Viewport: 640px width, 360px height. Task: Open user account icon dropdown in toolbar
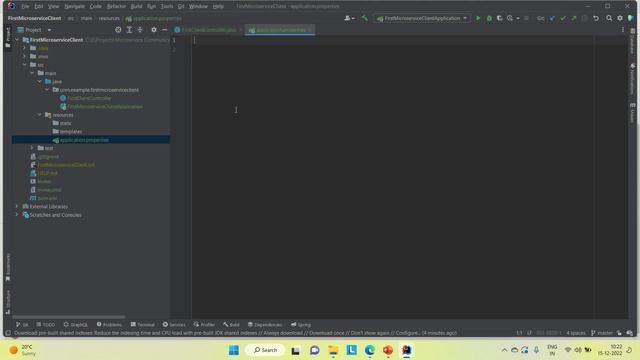[349, 18]
